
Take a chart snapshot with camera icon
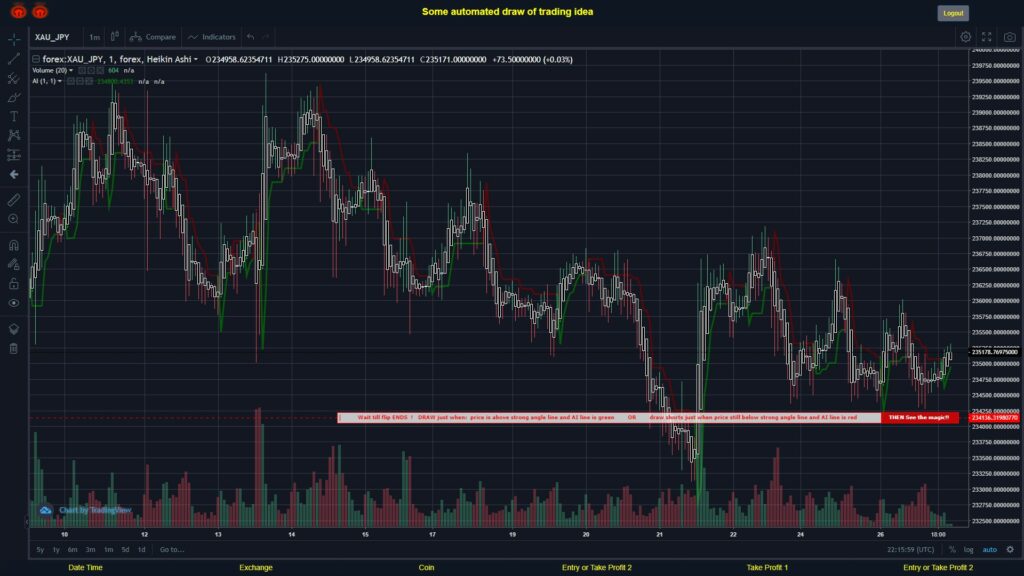click(x=1010, y=37)
